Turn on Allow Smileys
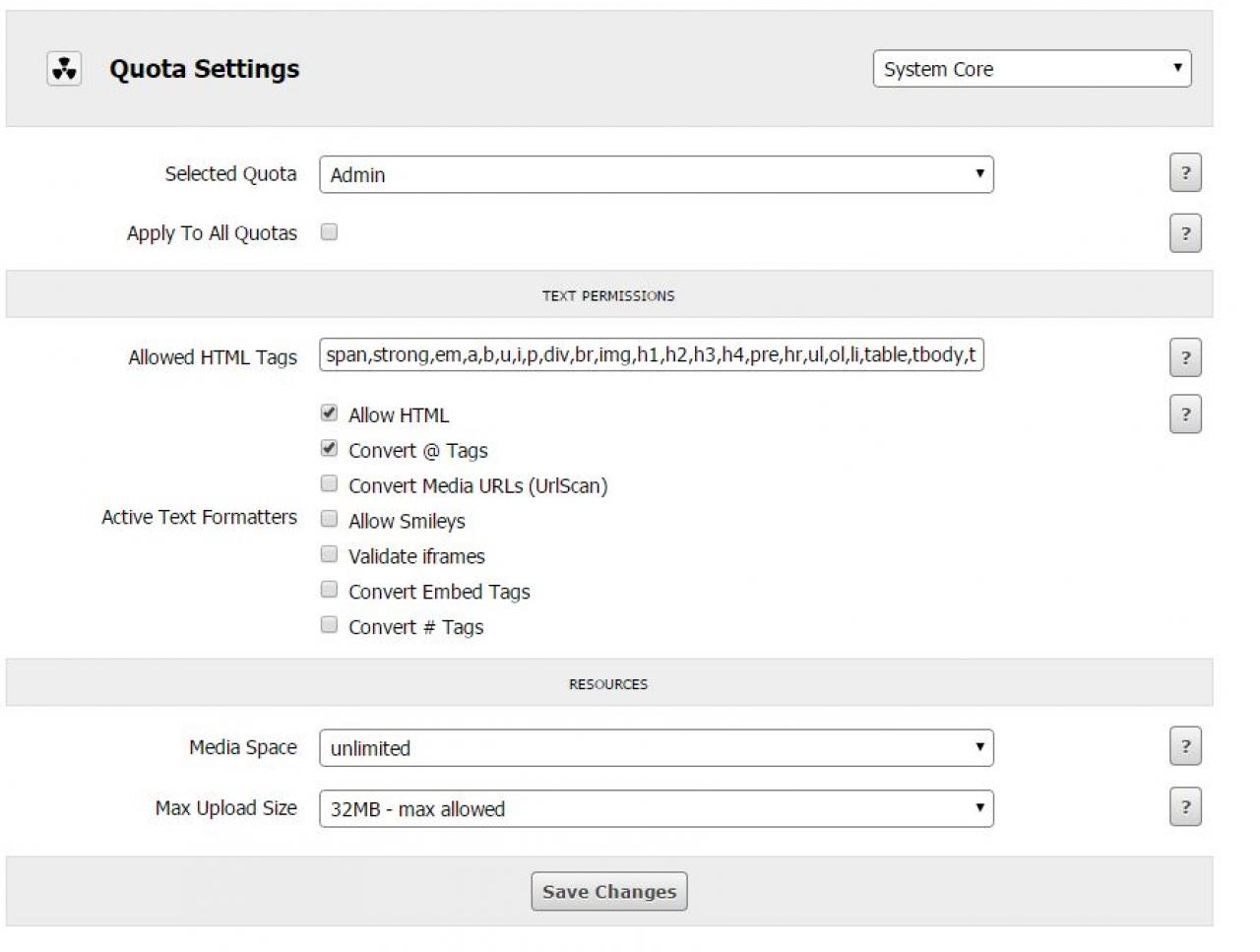The height and width of the screenshot is (952, 1260). (x=329, y=520)
